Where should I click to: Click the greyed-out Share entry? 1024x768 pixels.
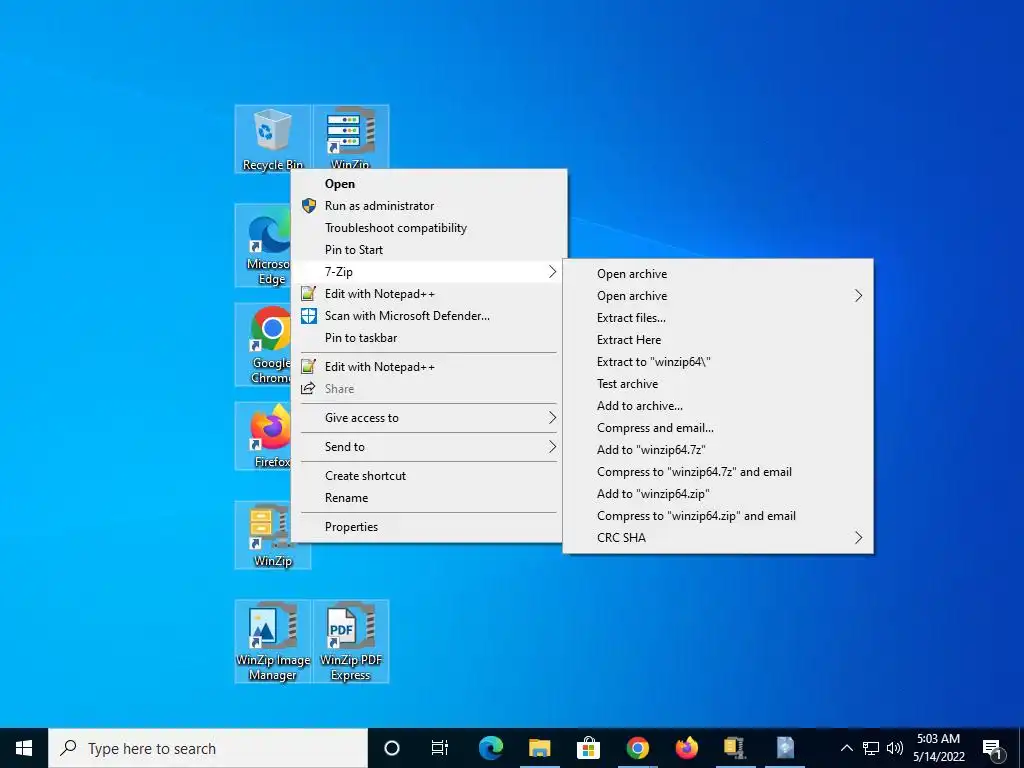pos(428,389)
